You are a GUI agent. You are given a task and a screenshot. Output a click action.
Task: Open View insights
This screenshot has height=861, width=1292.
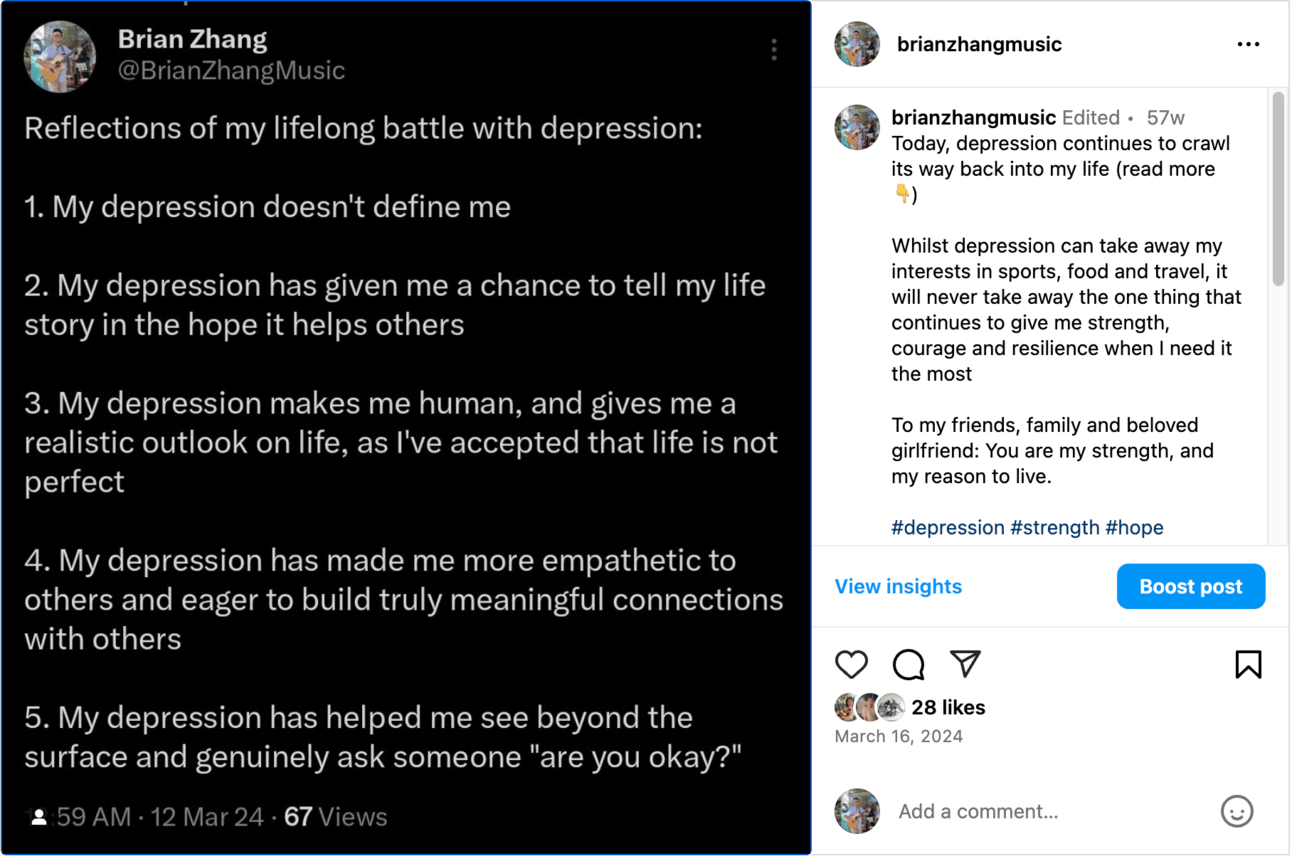click(898, 587)
